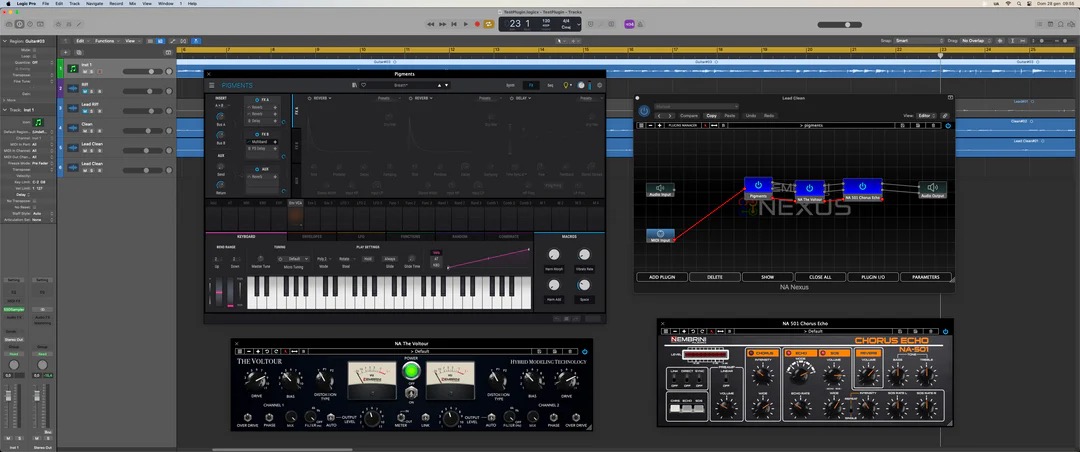Click Undo in Lead Clean plugin header

(x=751, y=116)
